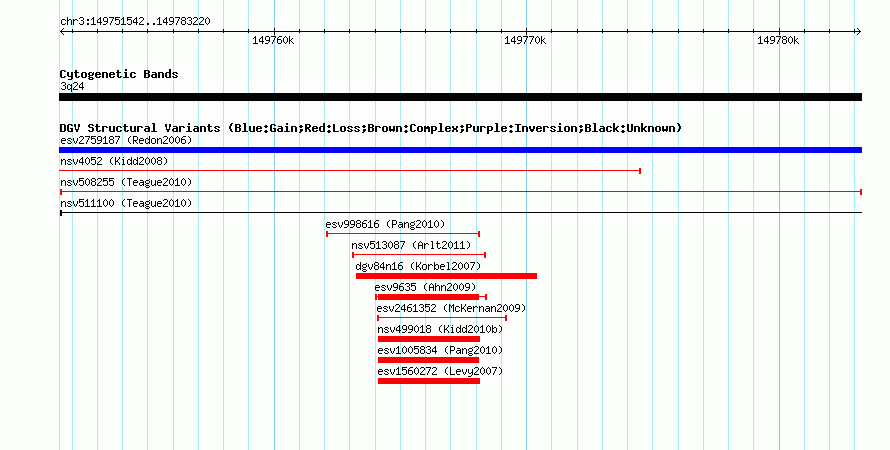Select the red esv9635 variant bar
The height and width of the screenshot is (450, 890).
point(431,297)
